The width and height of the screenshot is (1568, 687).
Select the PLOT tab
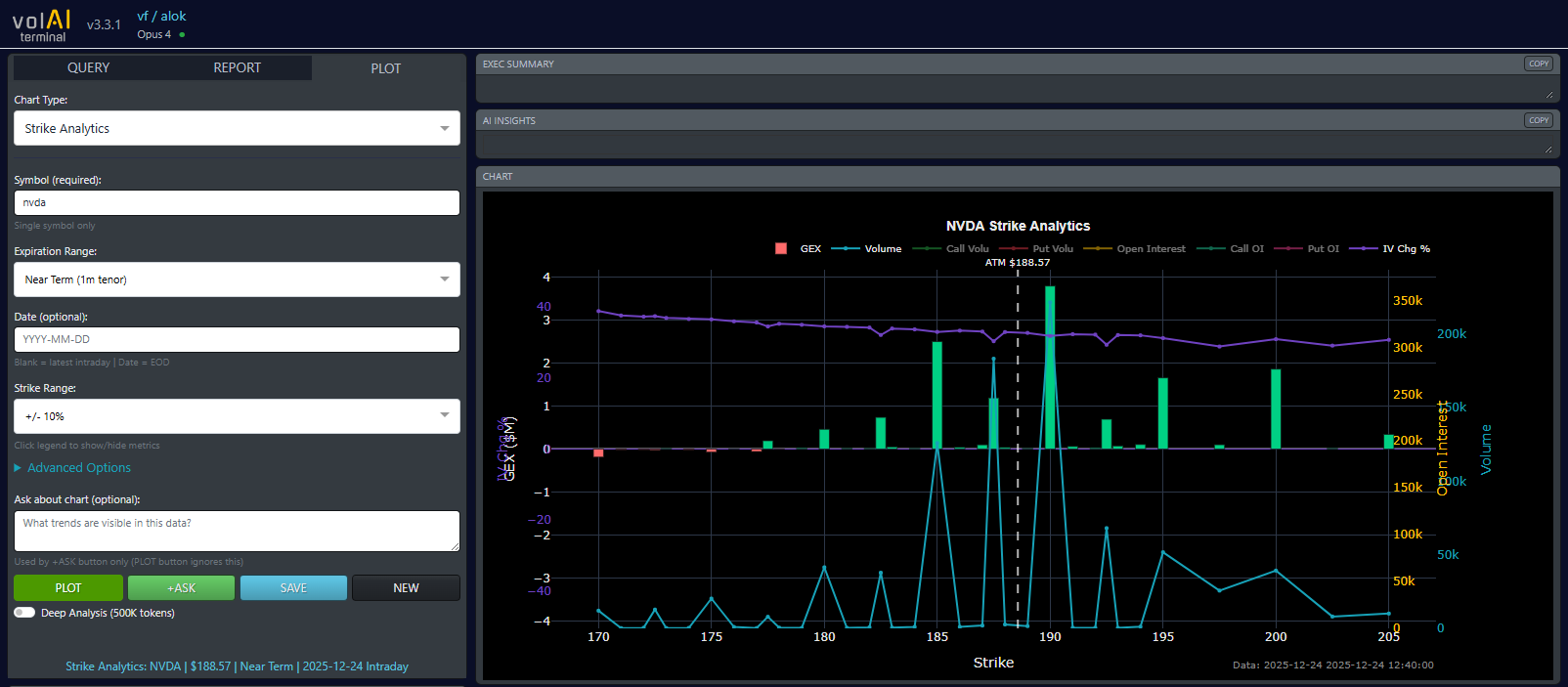tap(386, 68)
